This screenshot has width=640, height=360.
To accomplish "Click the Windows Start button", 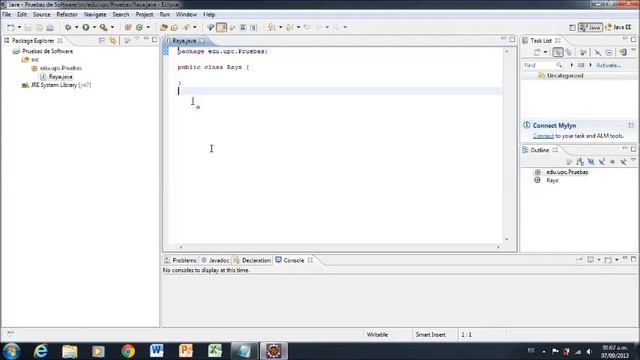I will 11,351.
